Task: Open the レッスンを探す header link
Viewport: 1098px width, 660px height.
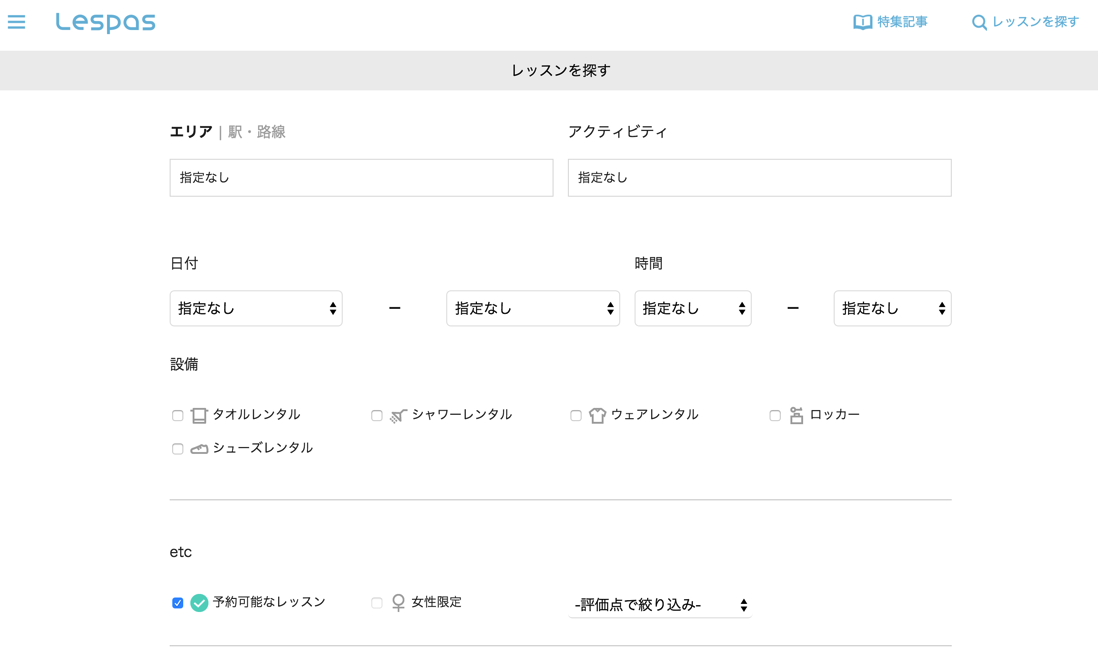Action: [x=1026, y=22]
